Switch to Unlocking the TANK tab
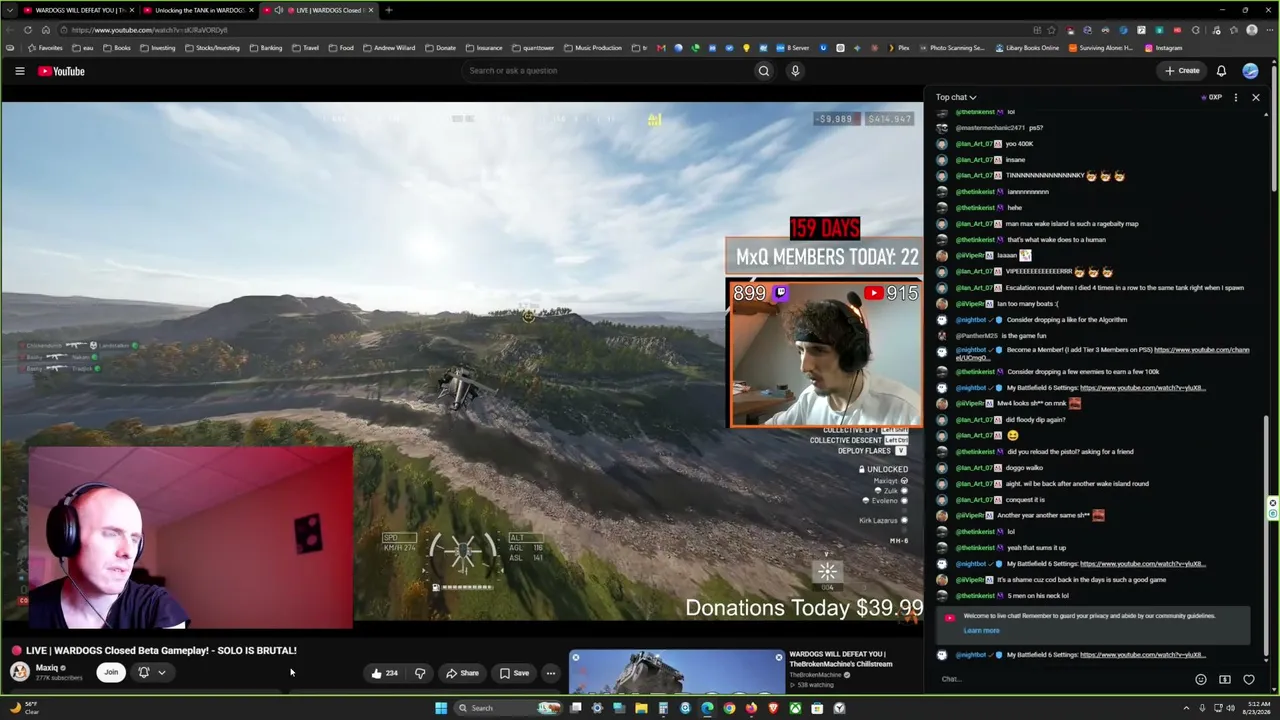 pos(198,10)
